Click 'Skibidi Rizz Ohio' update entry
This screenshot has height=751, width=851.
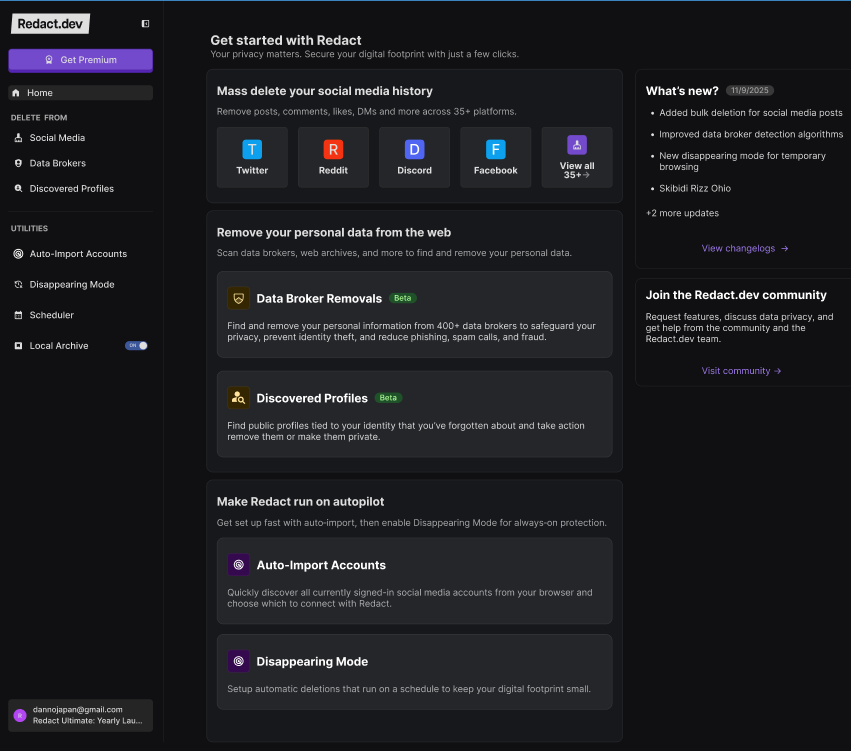pyautogui.click(x=695, y=188)
